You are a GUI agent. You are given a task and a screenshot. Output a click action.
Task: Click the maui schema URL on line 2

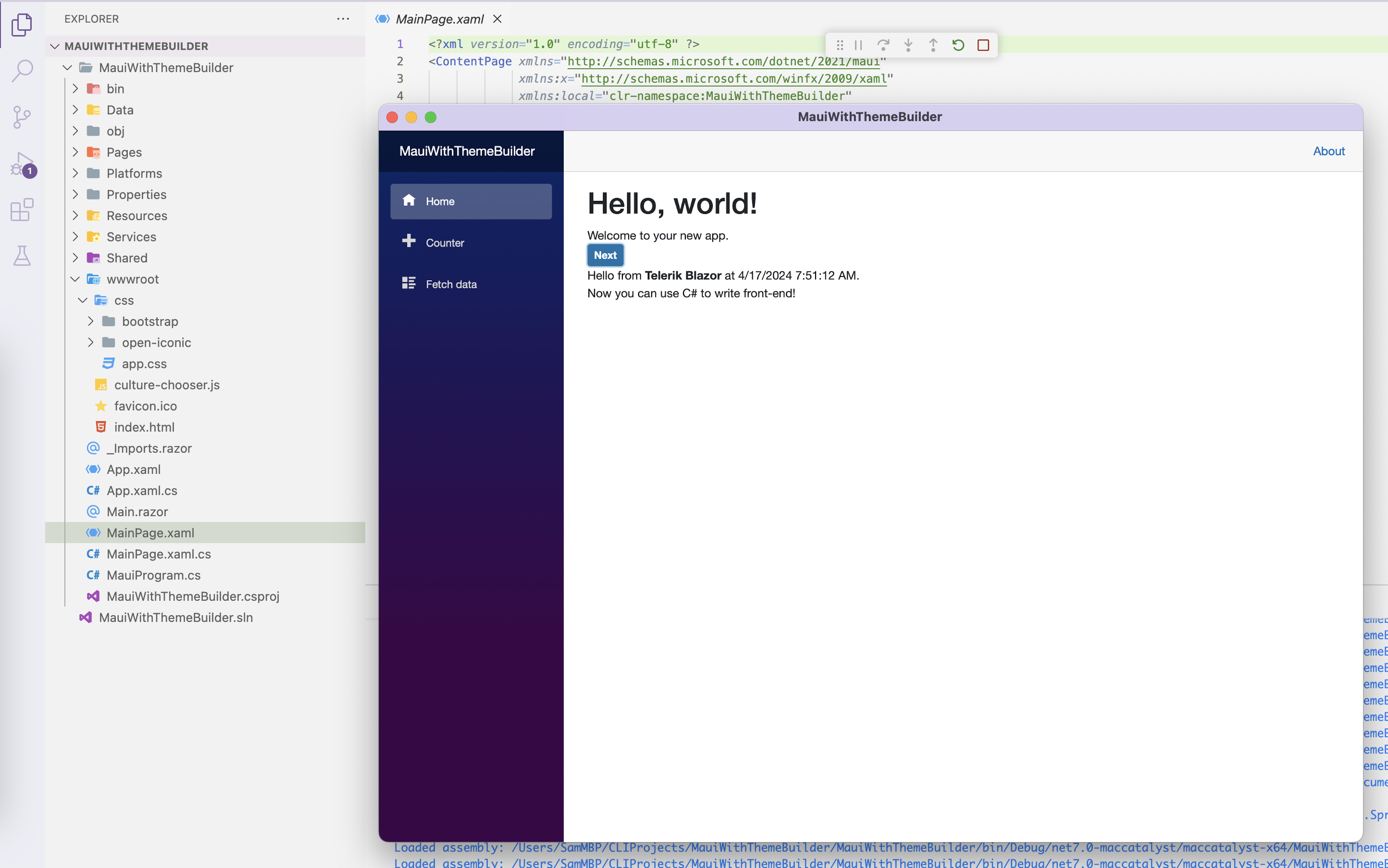tap(723, 62)
